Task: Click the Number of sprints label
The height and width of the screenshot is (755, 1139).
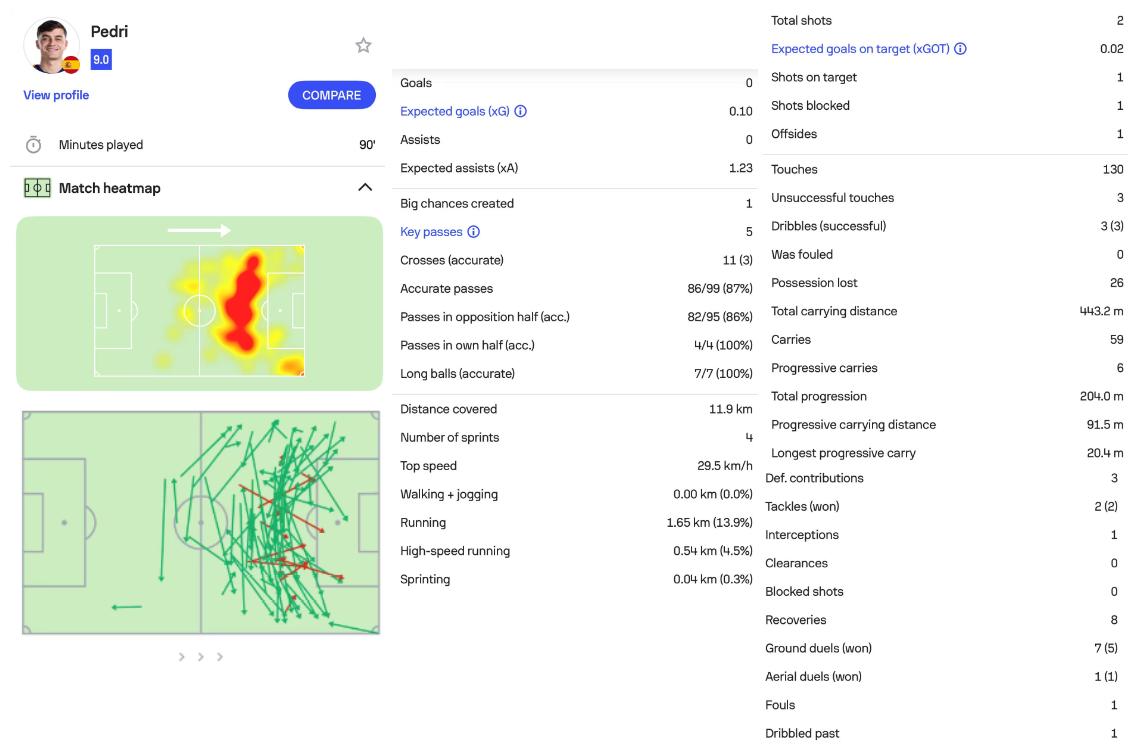Action: coord(450,437)
